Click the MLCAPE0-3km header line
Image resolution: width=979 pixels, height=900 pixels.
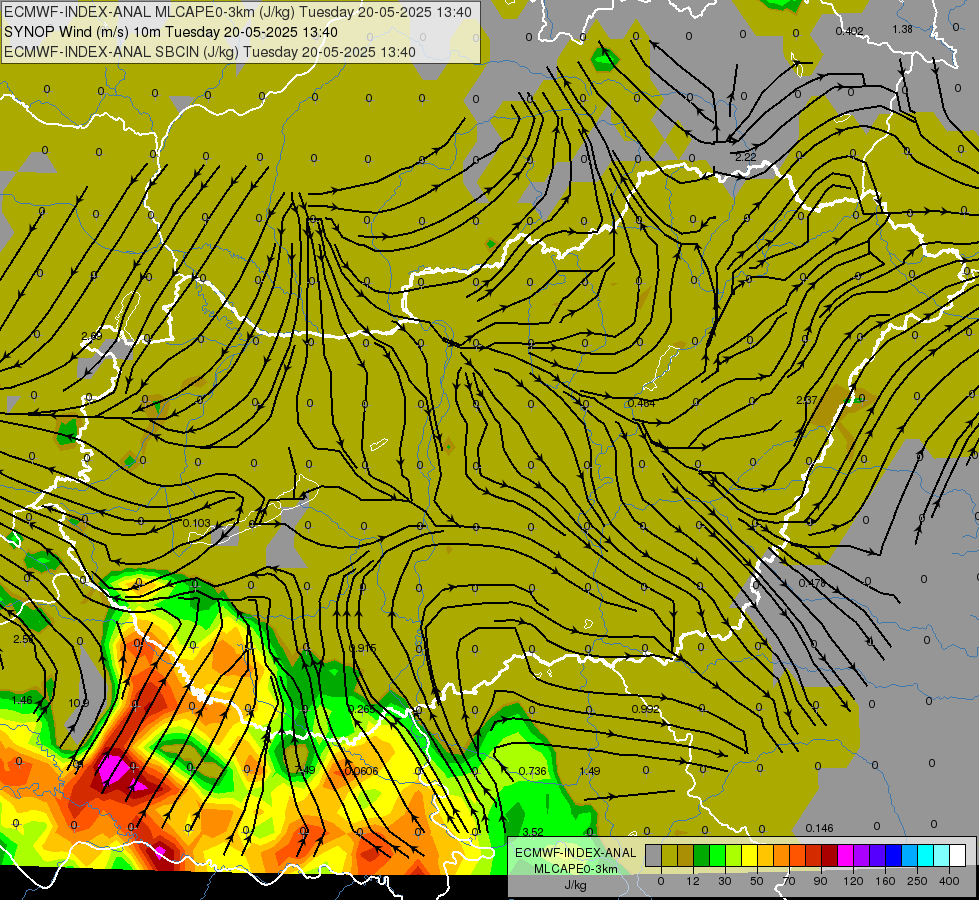coord(238,12)
